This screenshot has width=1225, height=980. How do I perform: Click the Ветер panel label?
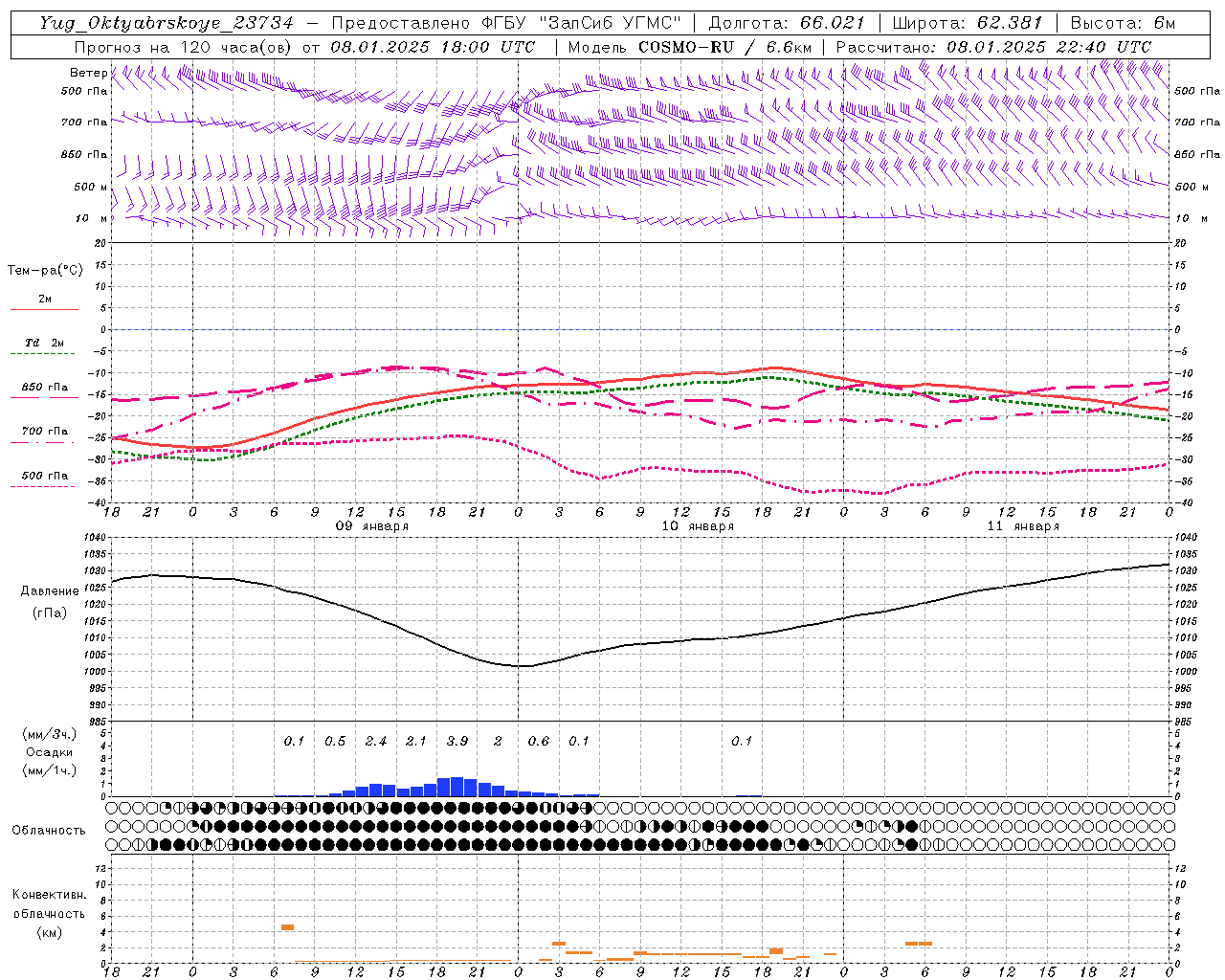88,73
